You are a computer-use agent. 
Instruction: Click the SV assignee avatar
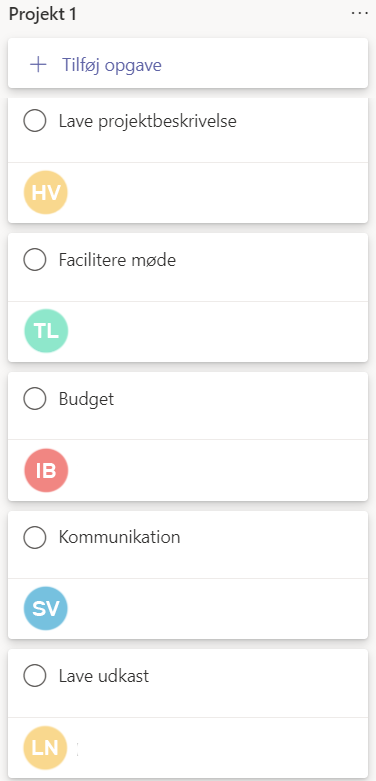pyautogui.click(x=46, y=608)
